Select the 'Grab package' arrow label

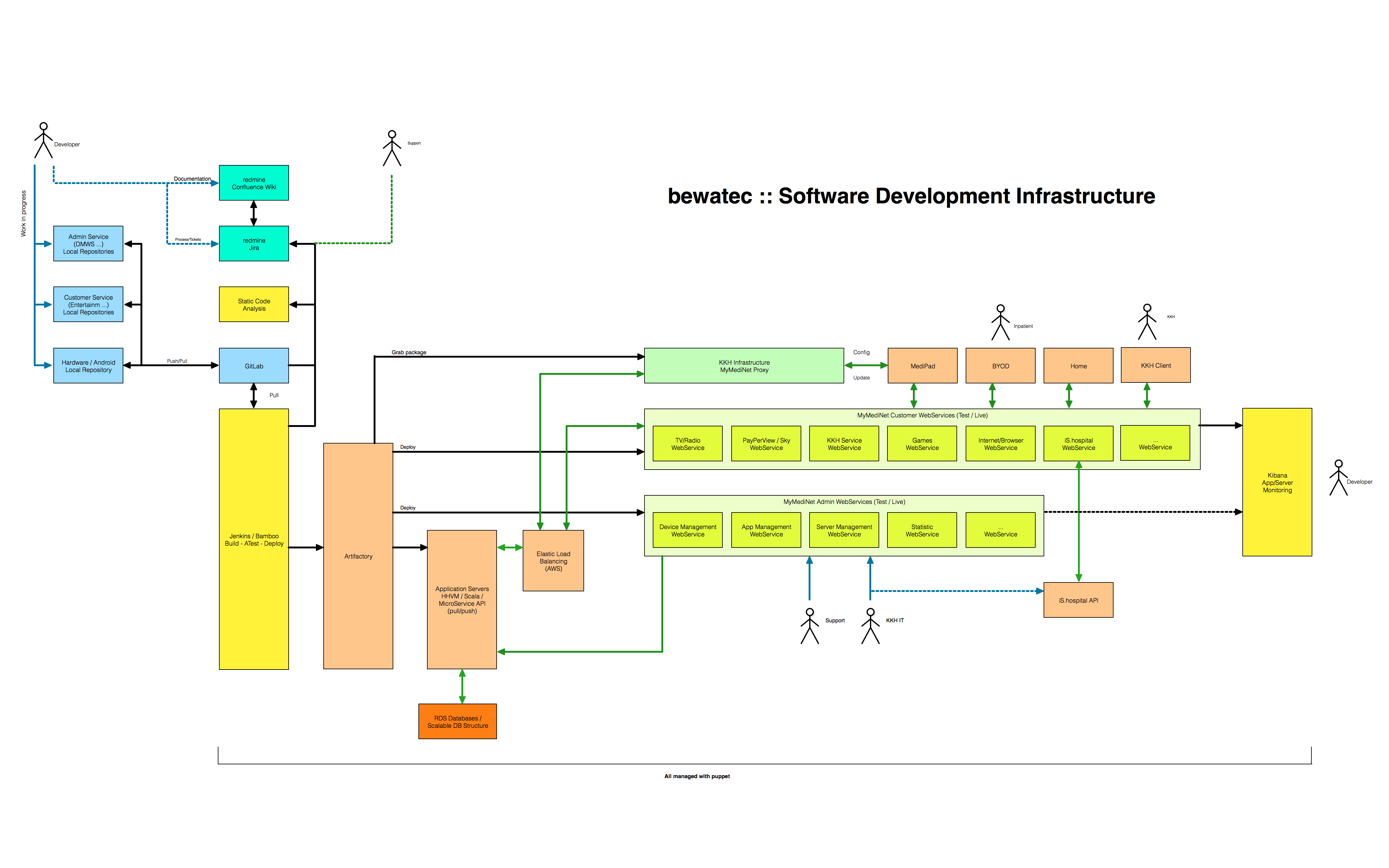click(x=409, y=352)
